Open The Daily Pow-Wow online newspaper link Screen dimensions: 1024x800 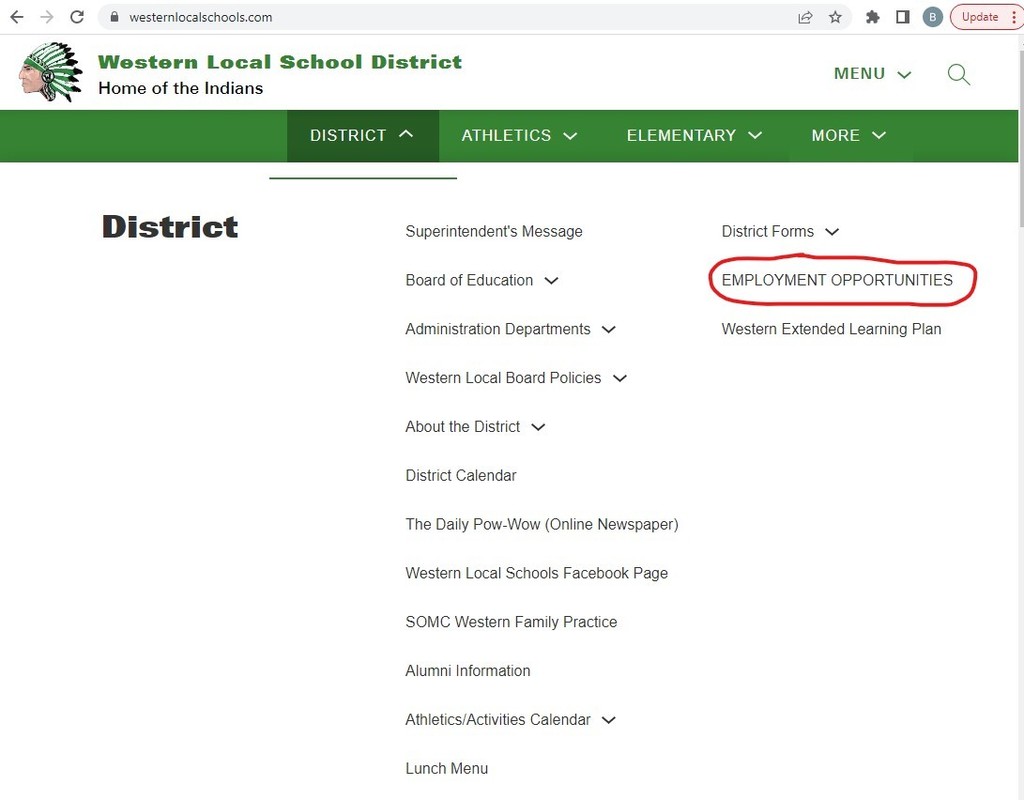pyautogui.click(x=541, y=524)
